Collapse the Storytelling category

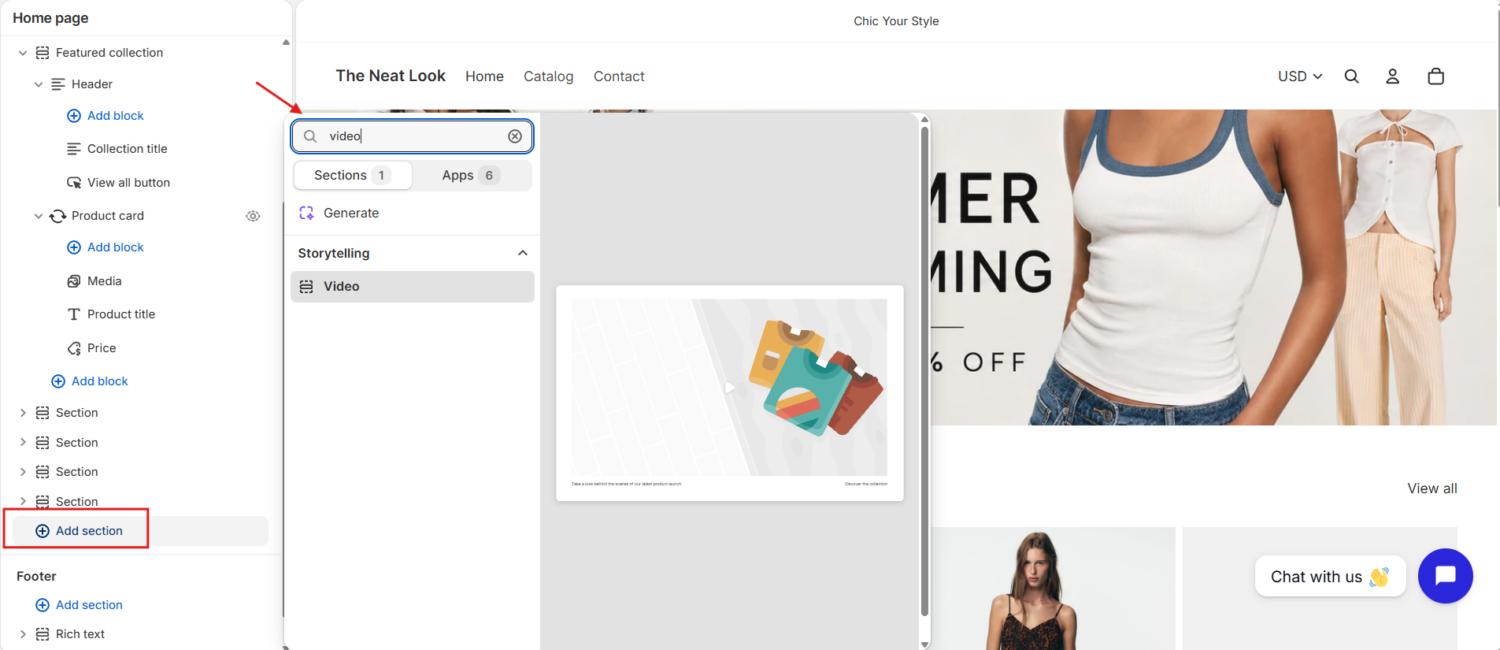click(522, 253)
